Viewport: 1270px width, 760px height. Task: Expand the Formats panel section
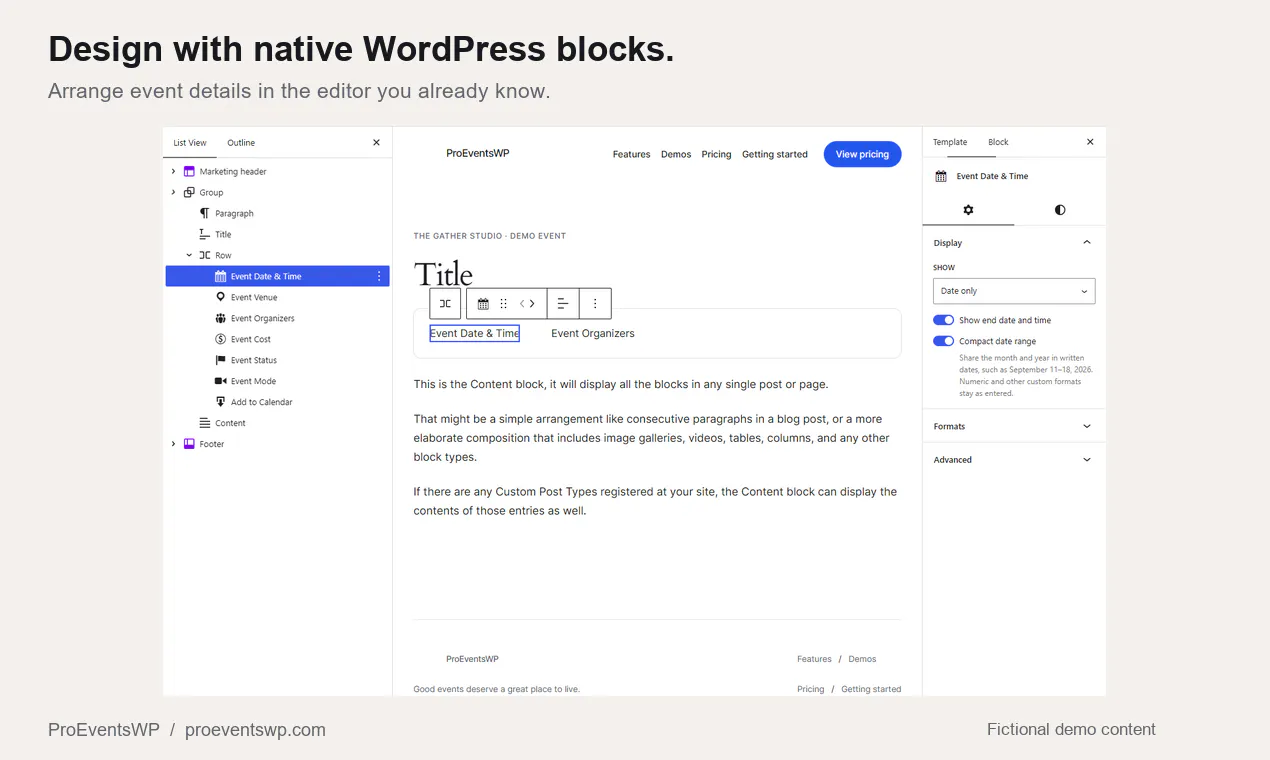[1014, 427]
